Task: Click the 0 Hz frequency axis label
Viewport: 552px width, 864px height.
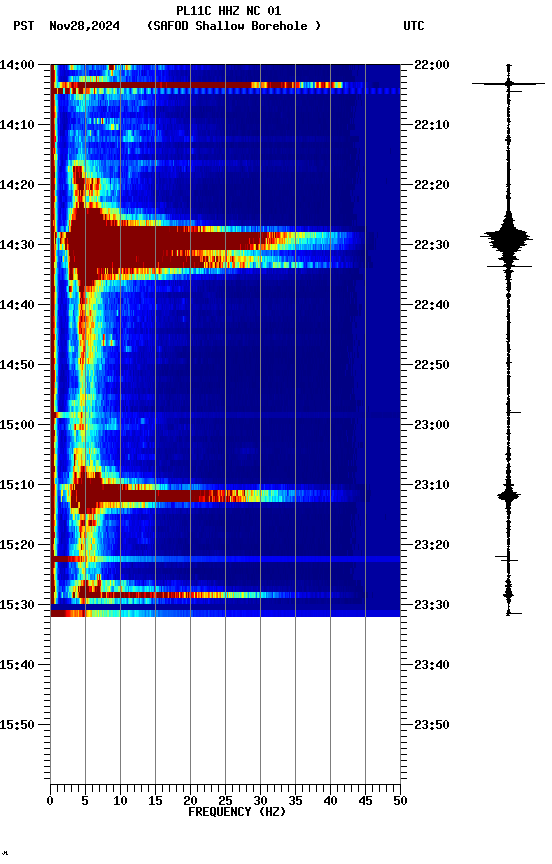Action: pos(50,801)
